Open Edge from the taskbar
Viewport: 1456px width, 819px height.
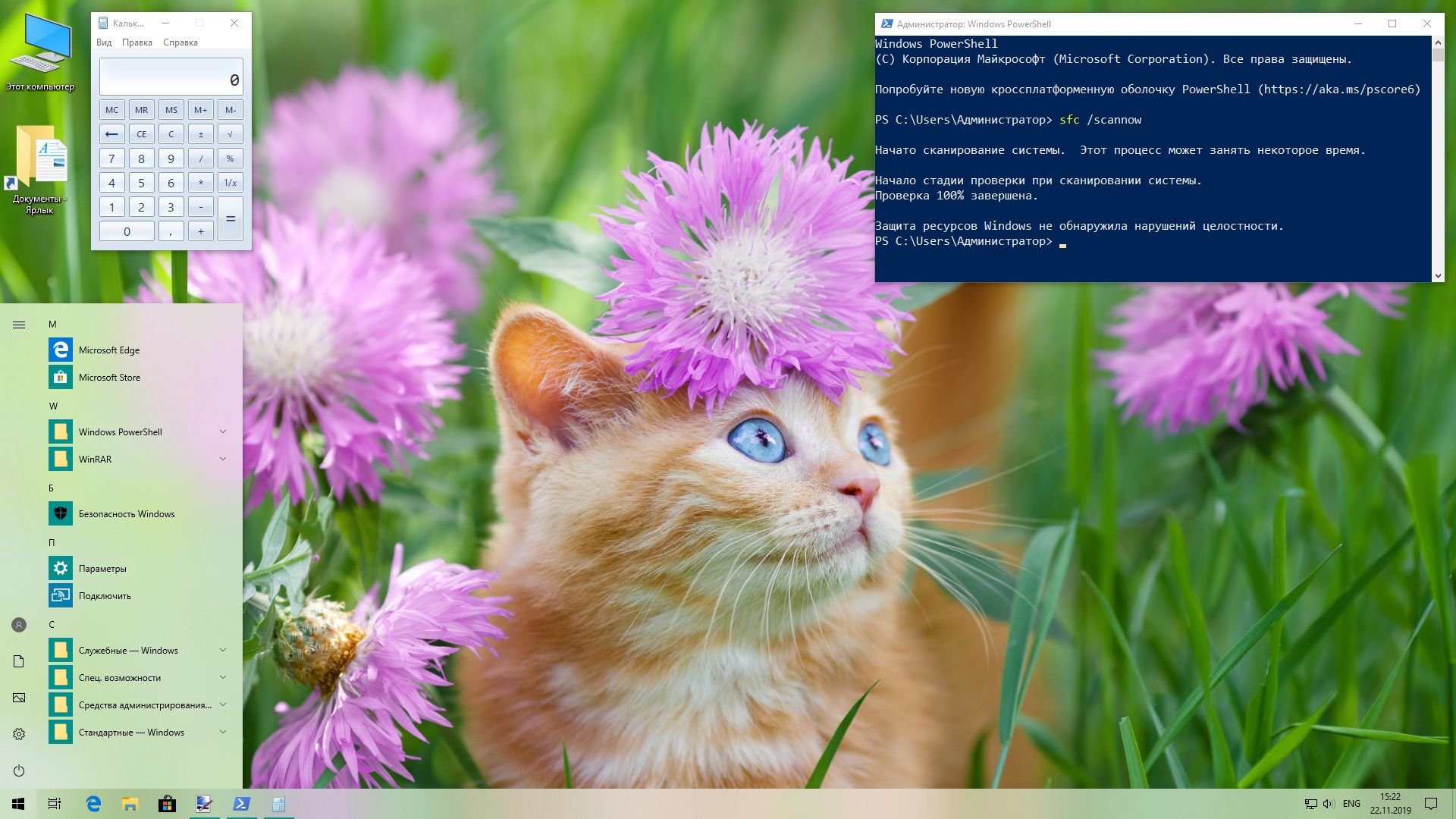pos(93,804)
